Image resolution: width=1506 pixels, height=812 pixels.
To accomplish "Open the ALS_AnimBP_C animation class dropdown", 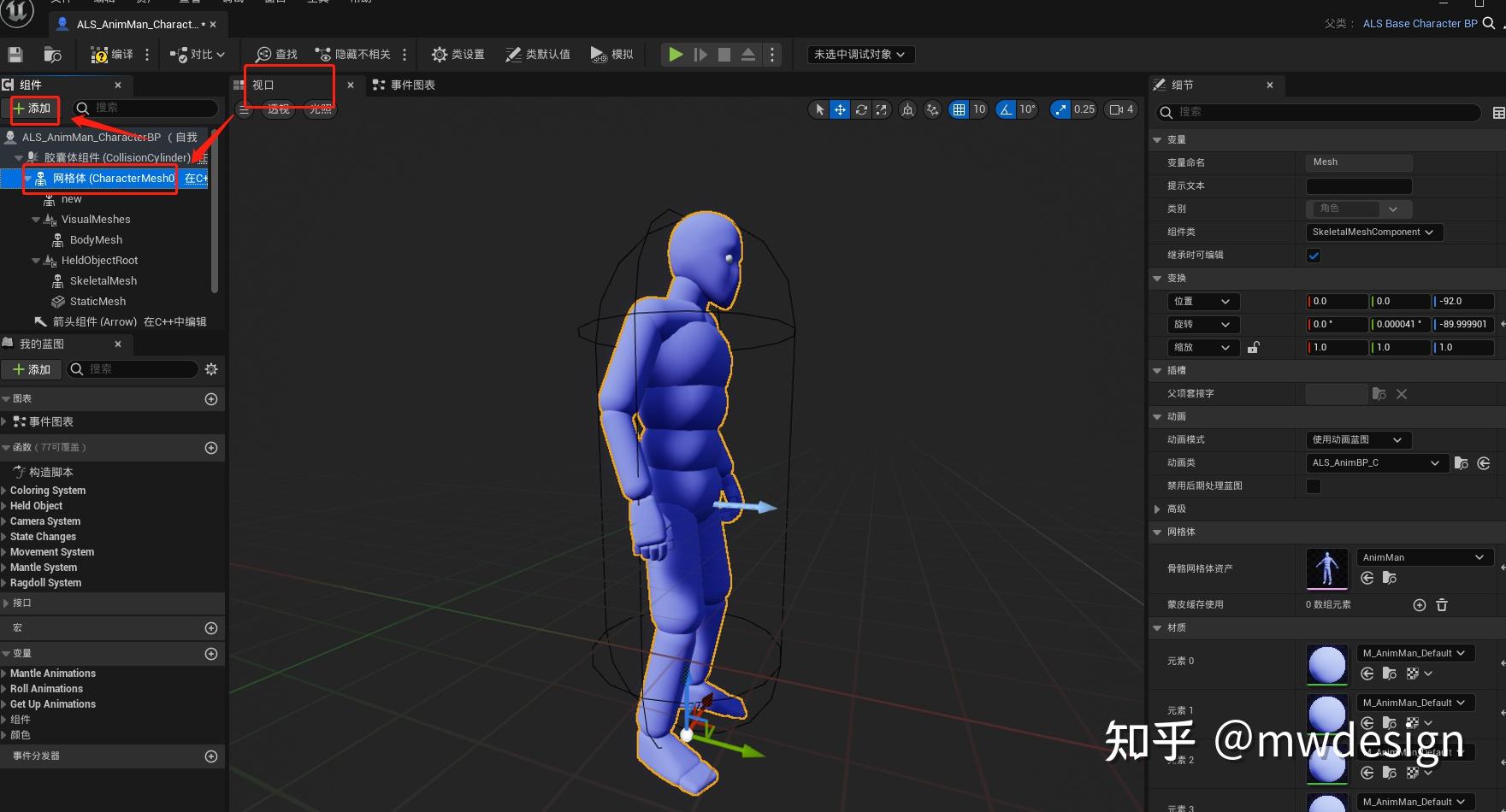I will tap(1376, 463).
